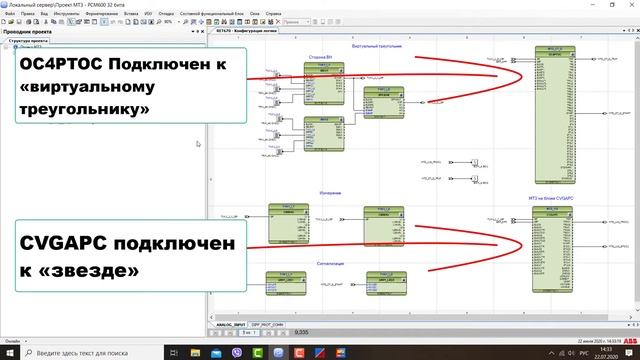This screenshot has width=640, height=360.
Task: Open File Explorer from the taskbar
Action: point(195,353)
